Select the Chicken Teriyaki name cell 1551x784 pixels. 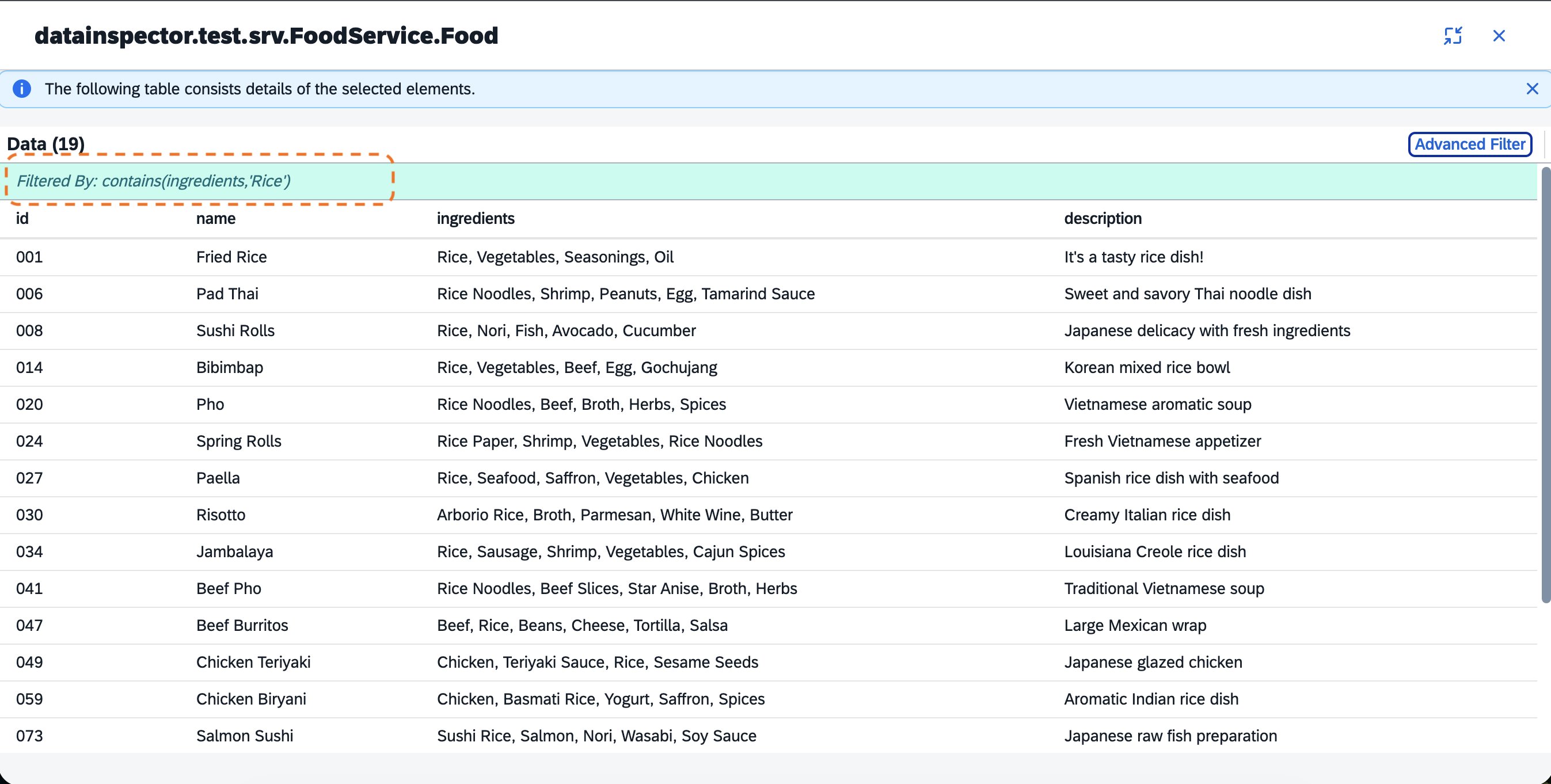(x=253, y=663)
